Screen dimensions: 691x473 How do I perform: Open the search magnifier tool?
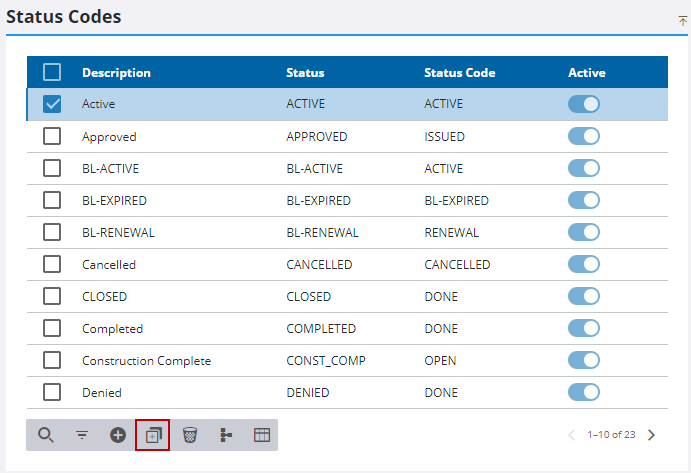point(46,435)
